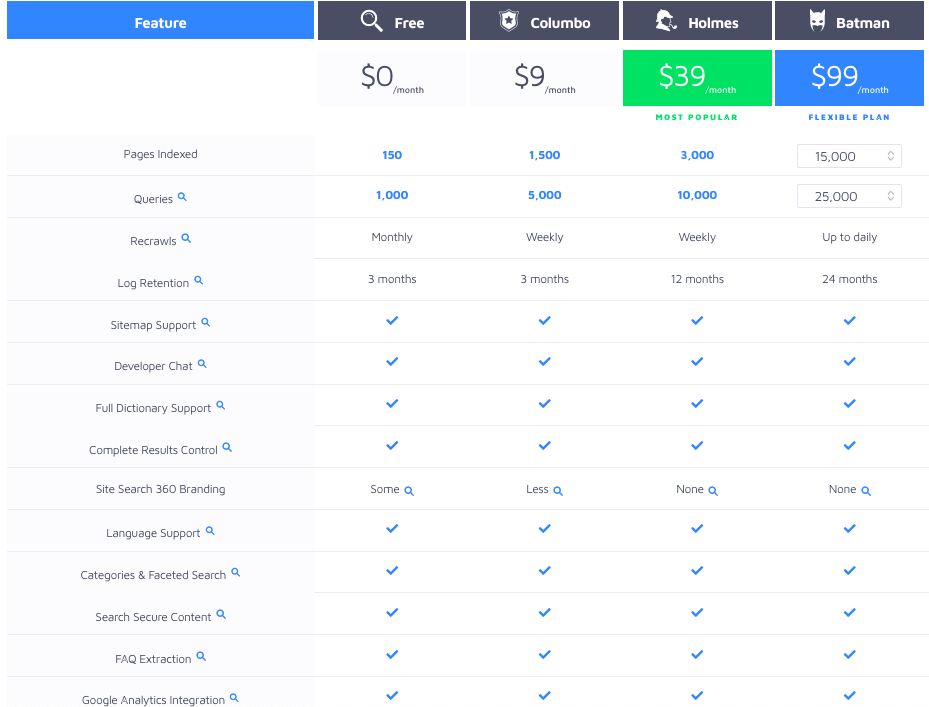Choose the blue $99 per month box
Viewport: 929px width, 707px height.
pyautogui.click(x=850, y=78)
